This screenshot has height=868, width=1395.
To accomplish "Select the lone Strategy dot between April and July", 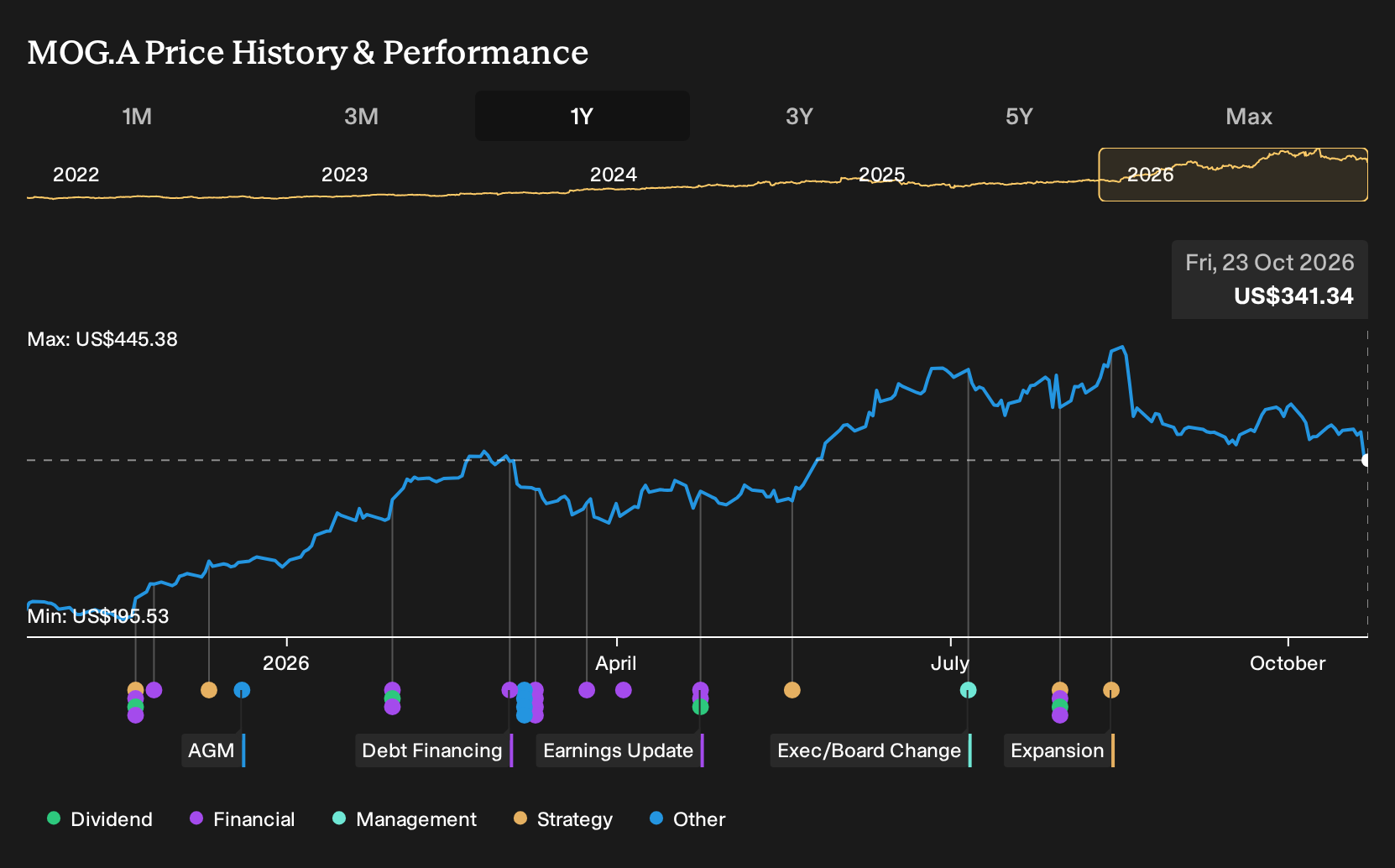I will click(792, 690).
